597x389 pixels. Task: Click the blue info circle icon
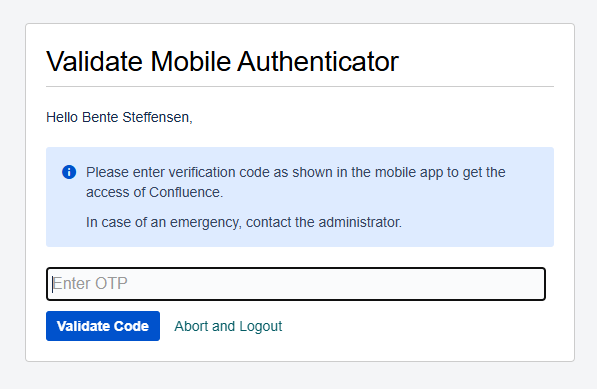coord(69,172)
